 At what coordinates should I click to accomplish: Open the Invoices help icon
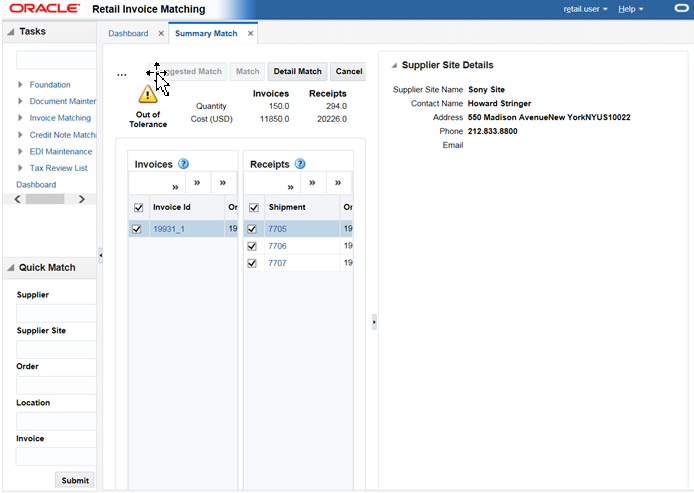tap(183, 164)
